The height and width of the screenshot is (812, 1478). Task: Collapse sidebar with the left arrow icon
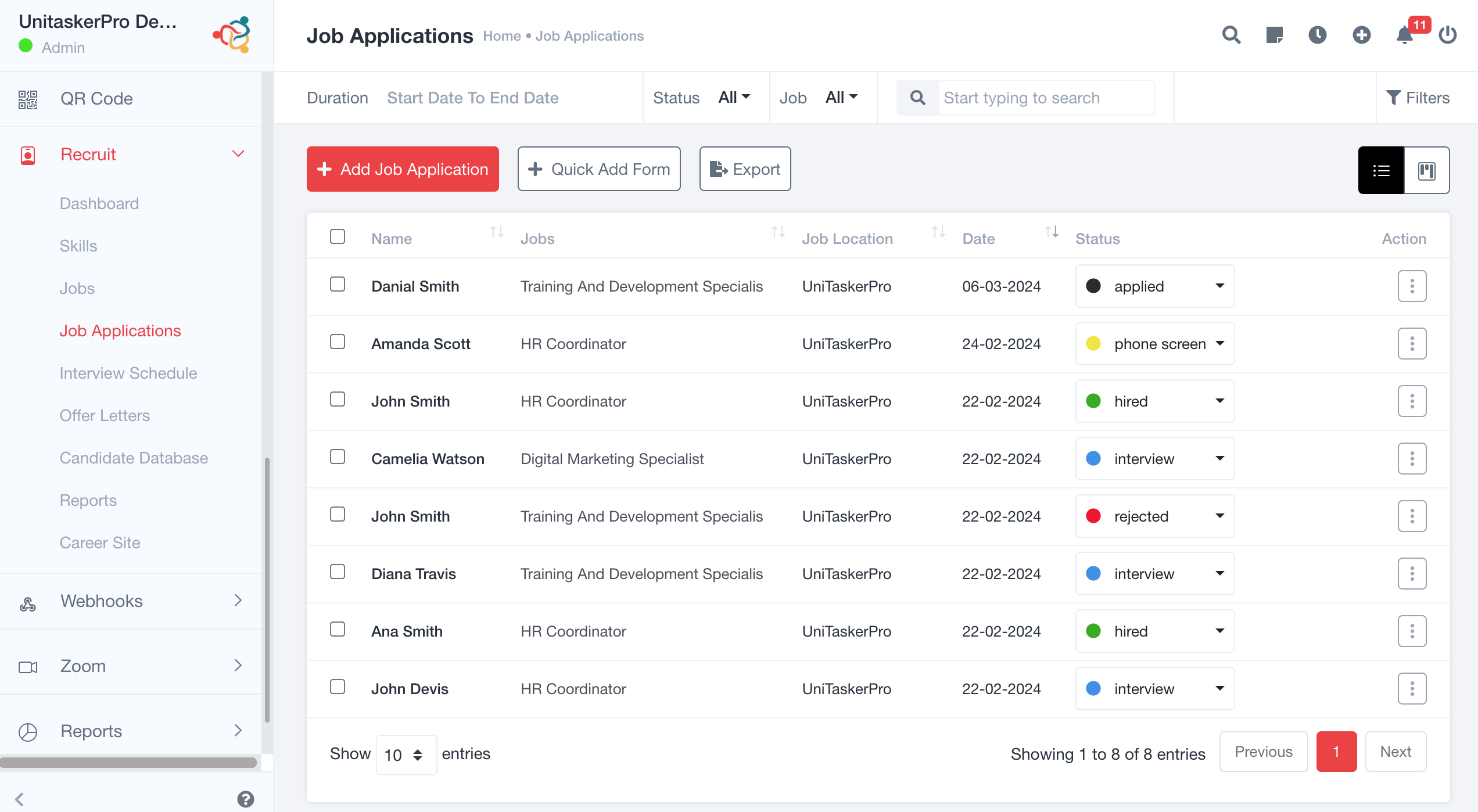[19, 799]
